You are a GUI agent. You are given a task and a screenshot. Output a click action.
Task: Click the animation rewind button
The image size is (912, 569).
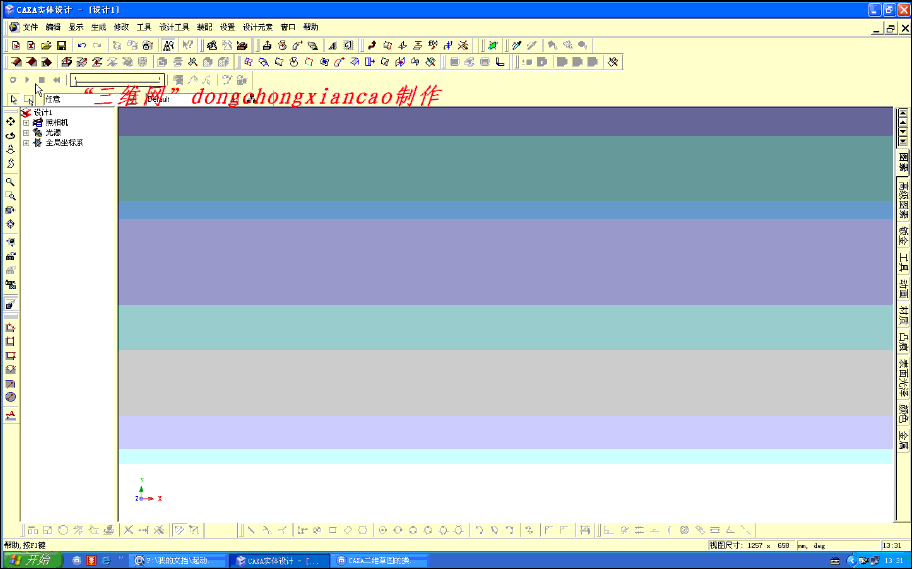(56, 80)
